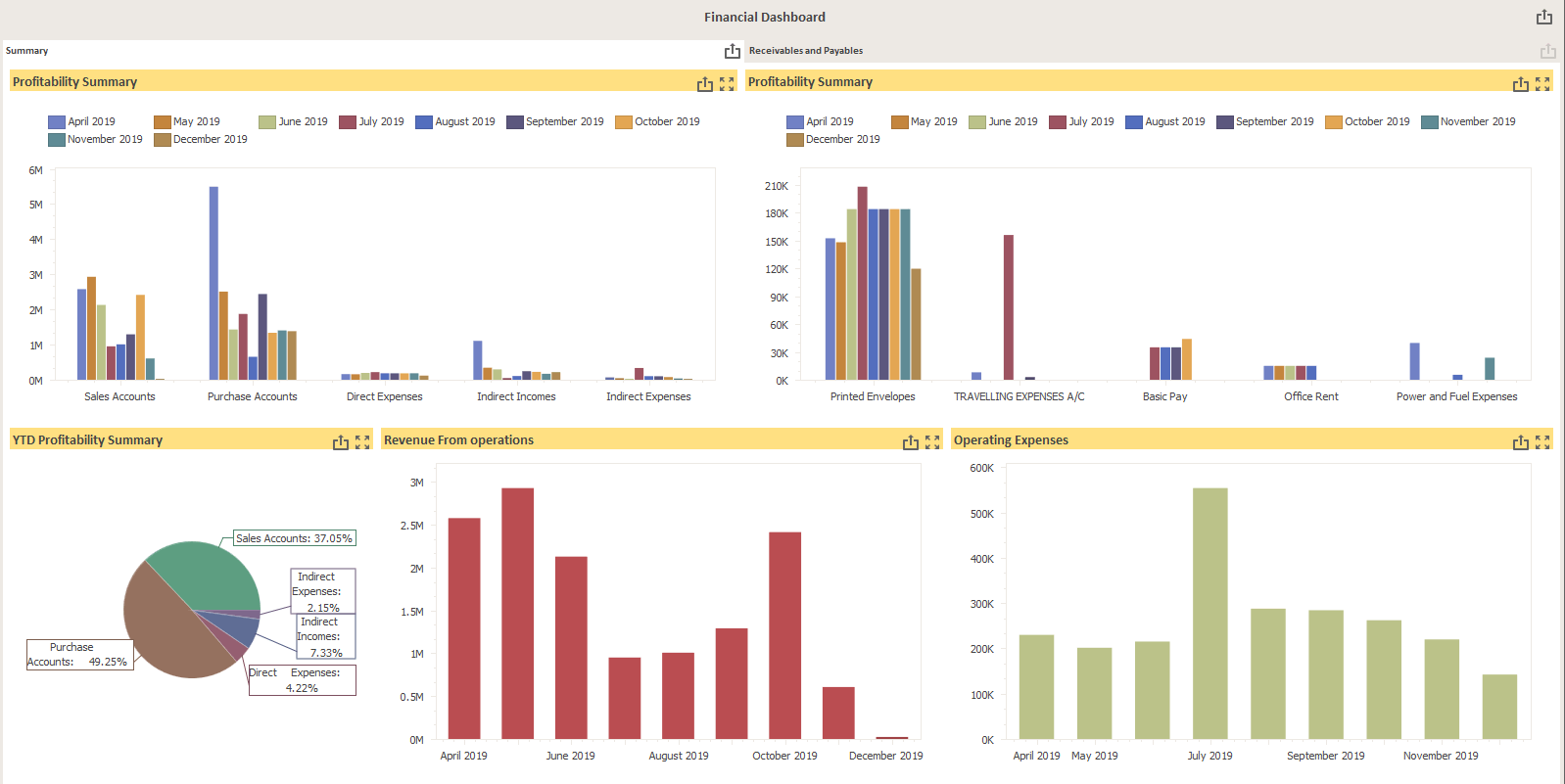This screenshot has width=1565, height=784.
Task: Export the Operating Expenses chart
Action: coord(1520,442)
